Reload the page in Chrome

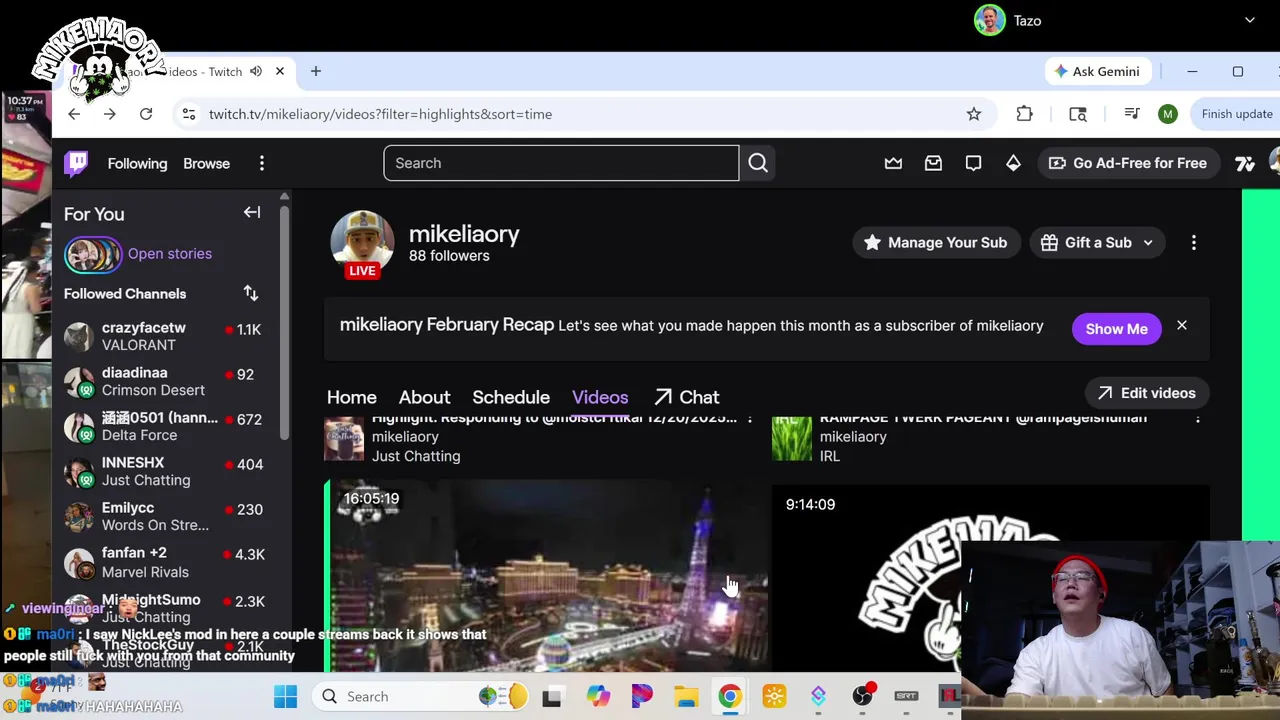(146, 114)
